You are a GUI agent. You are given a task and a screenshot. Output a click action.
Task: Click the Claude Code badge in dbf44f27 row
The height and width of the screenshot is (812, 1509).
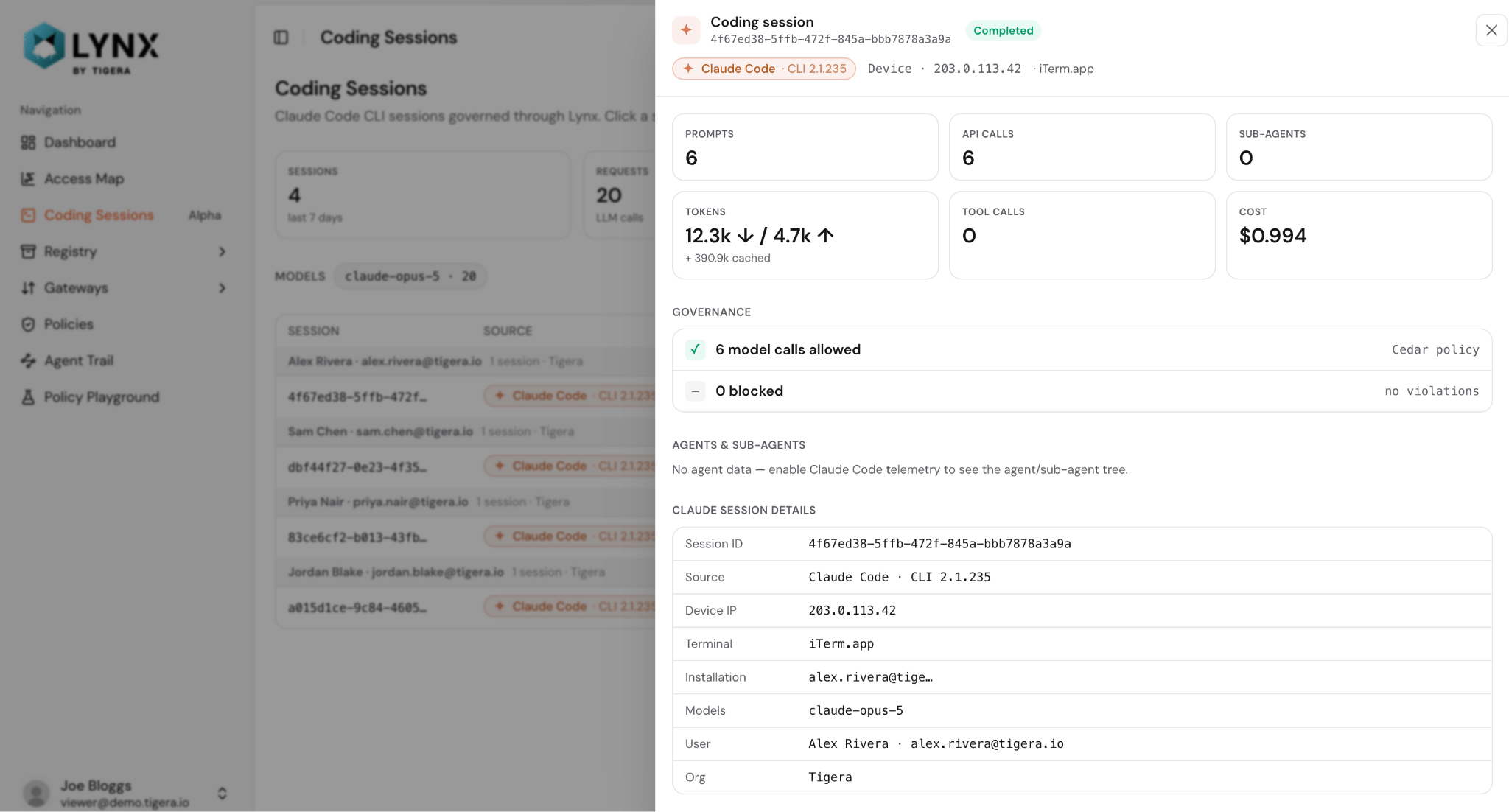point(570,466)
